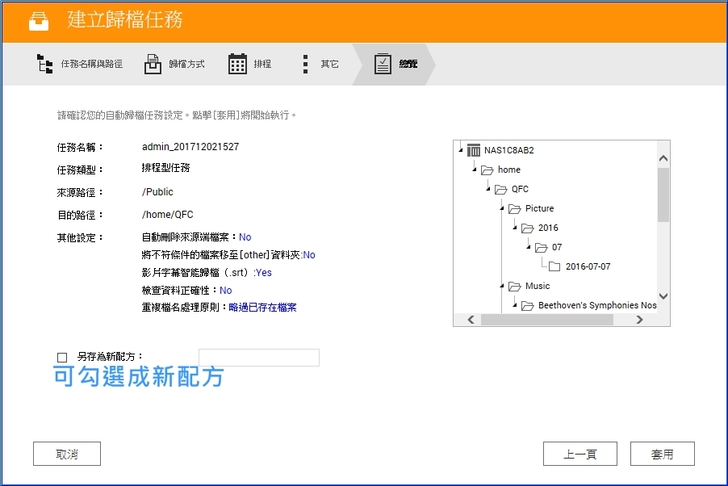This screenshot has height=486, width=728.
Task: Click the archive box icon in header
Action: pos(39,21)
